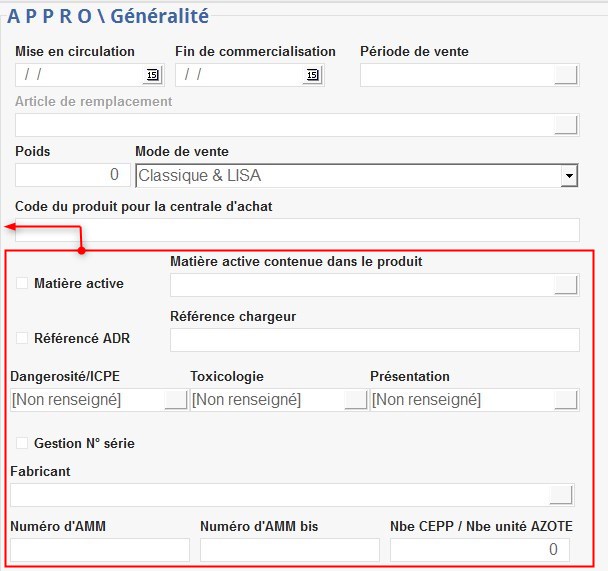
Task: Enable the Référencé ADR checkbox
Action: pyautogui.click(x=22, y=338)
